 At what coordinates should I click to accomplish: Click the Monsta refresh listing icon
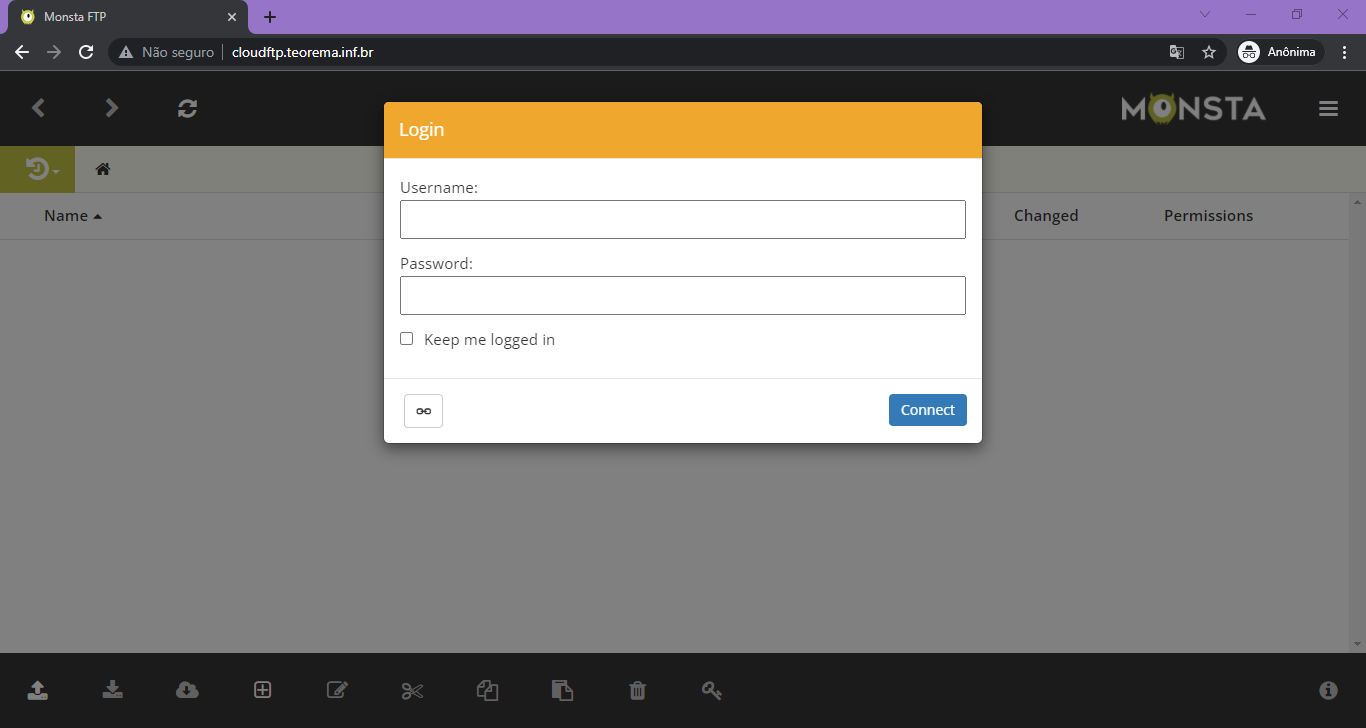[187, 108]
